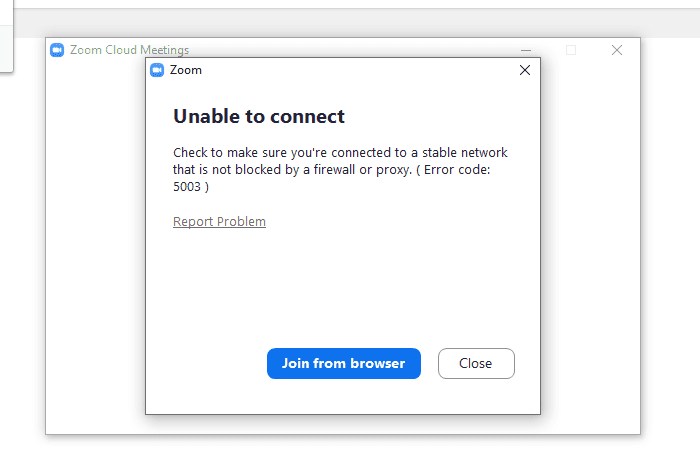700x455 pixels.
Task: Click the blank area below the Report Problem link
Action: [340, 290]
